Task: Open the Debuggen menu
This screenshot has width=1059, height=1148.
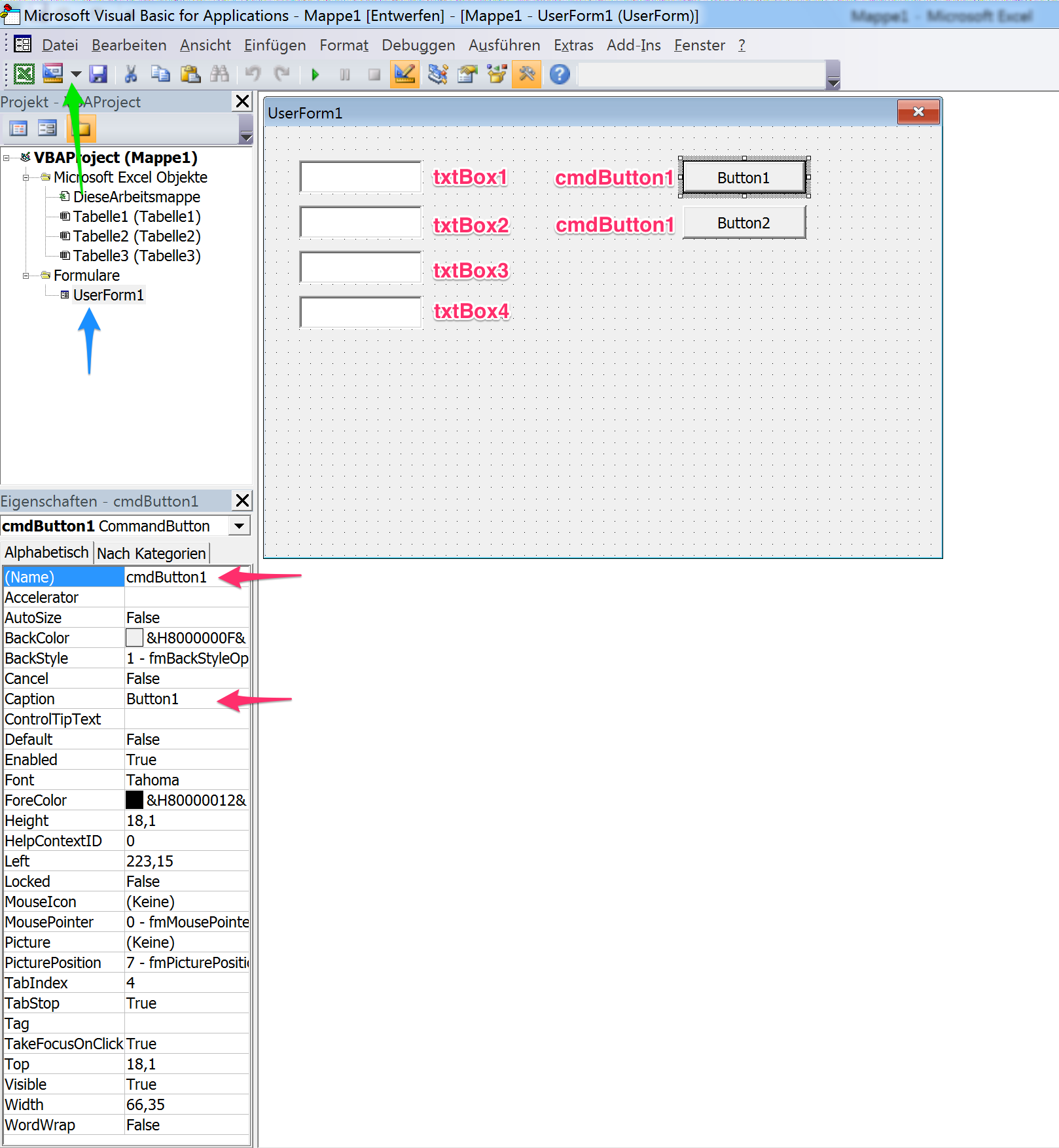Action: click(x=418, y=45)
